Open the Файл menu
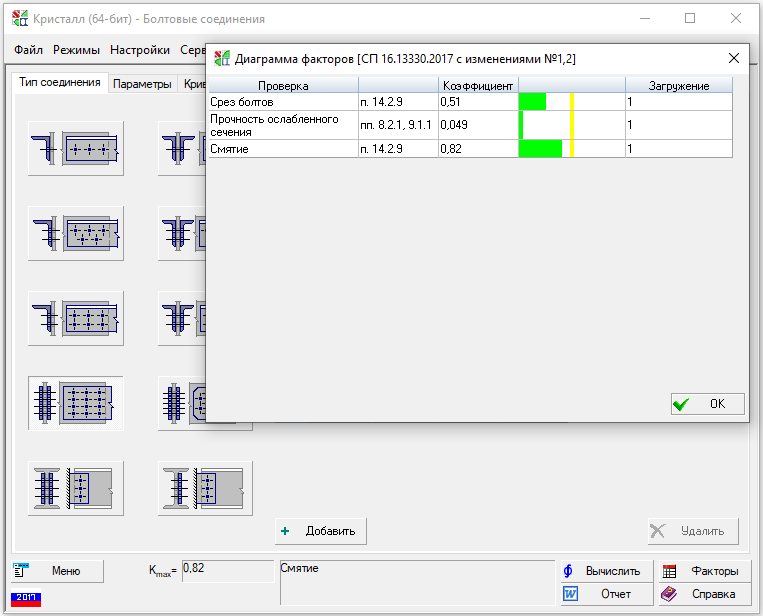Viewport: 763px width, 616px height. (x=29, y=49)
